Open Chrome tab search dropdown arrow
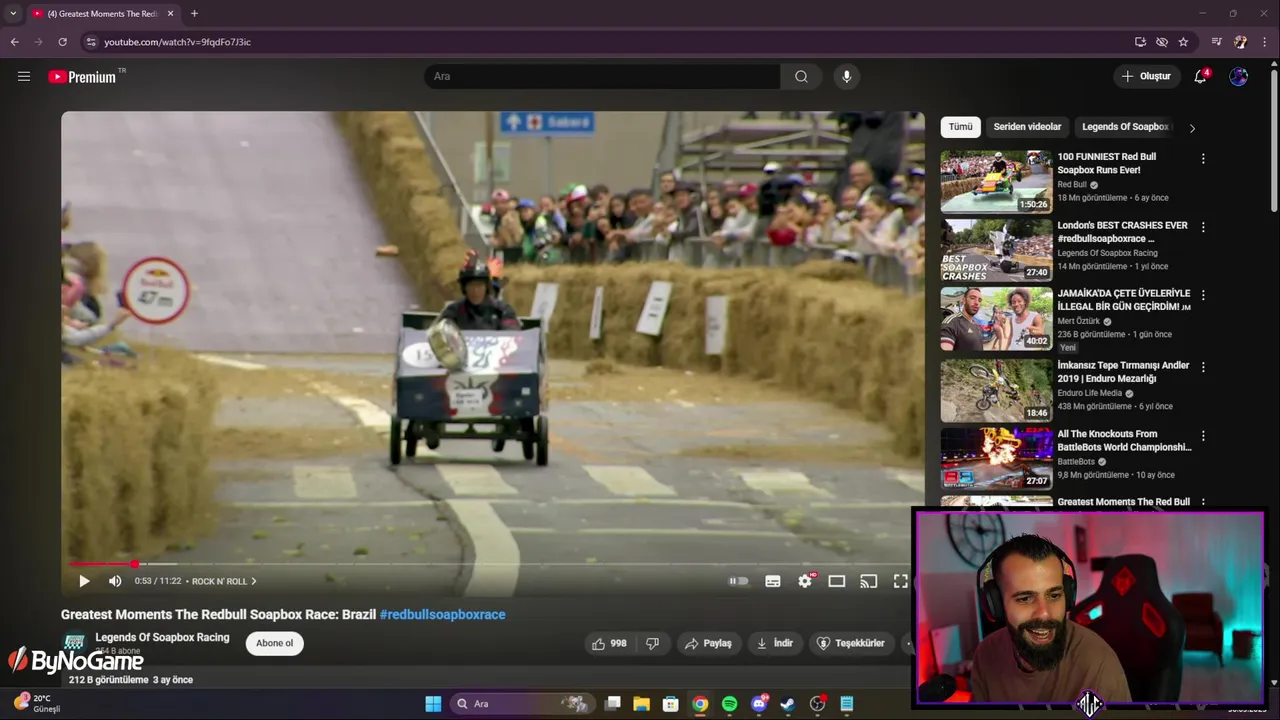 (12, 14)
